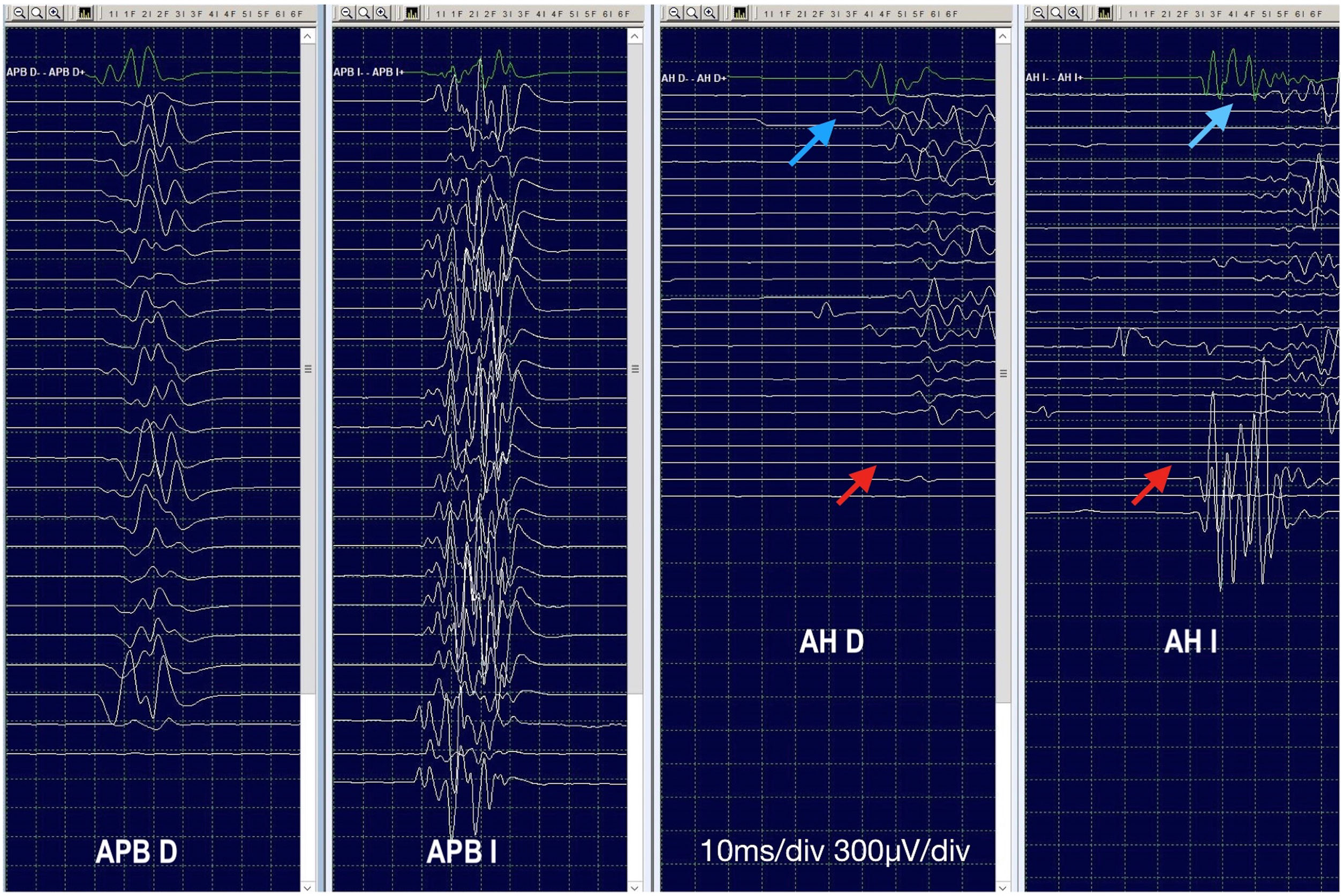
Task: Reset zoom magnifier in APB I panel
Action: (x=364, y=12)
